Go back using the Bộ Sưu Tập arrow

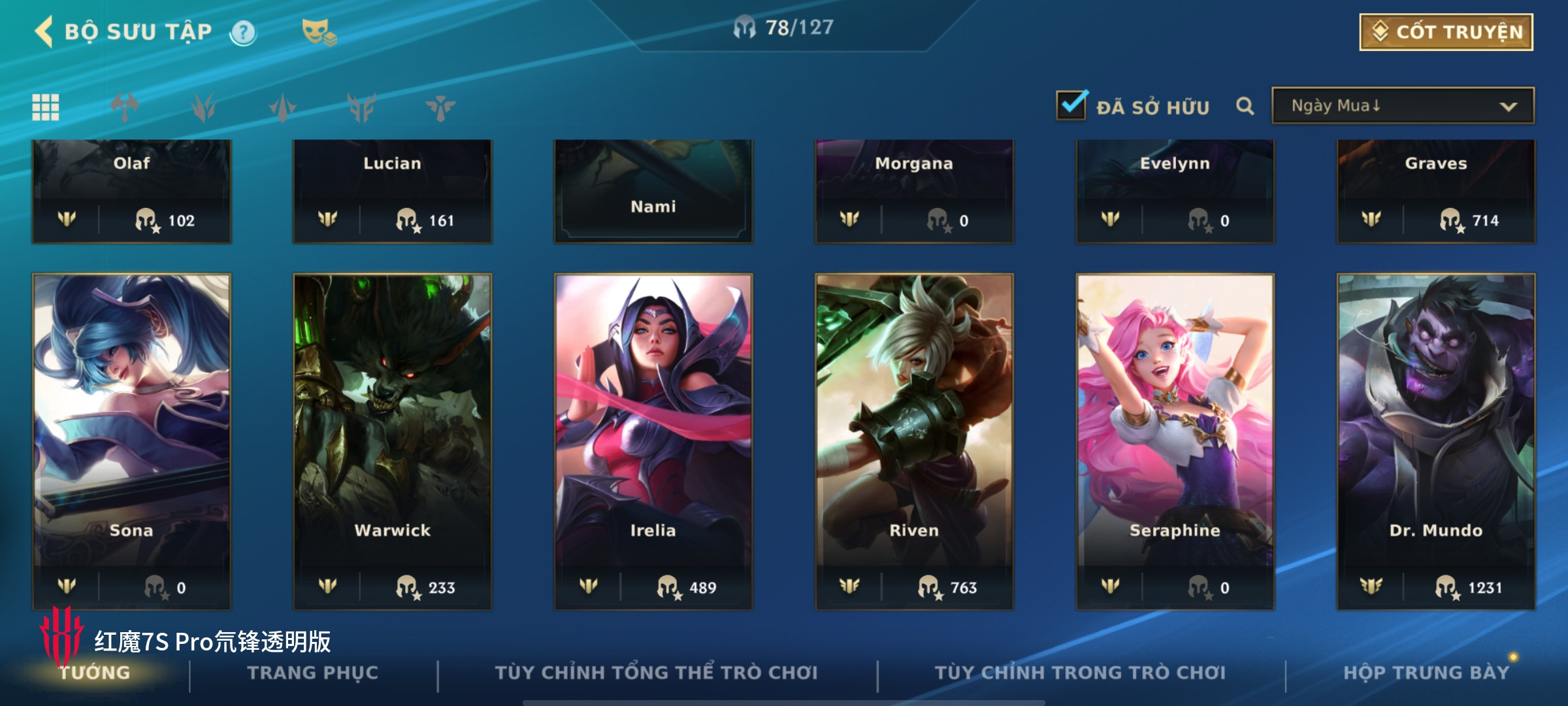[x=44, y=31]
